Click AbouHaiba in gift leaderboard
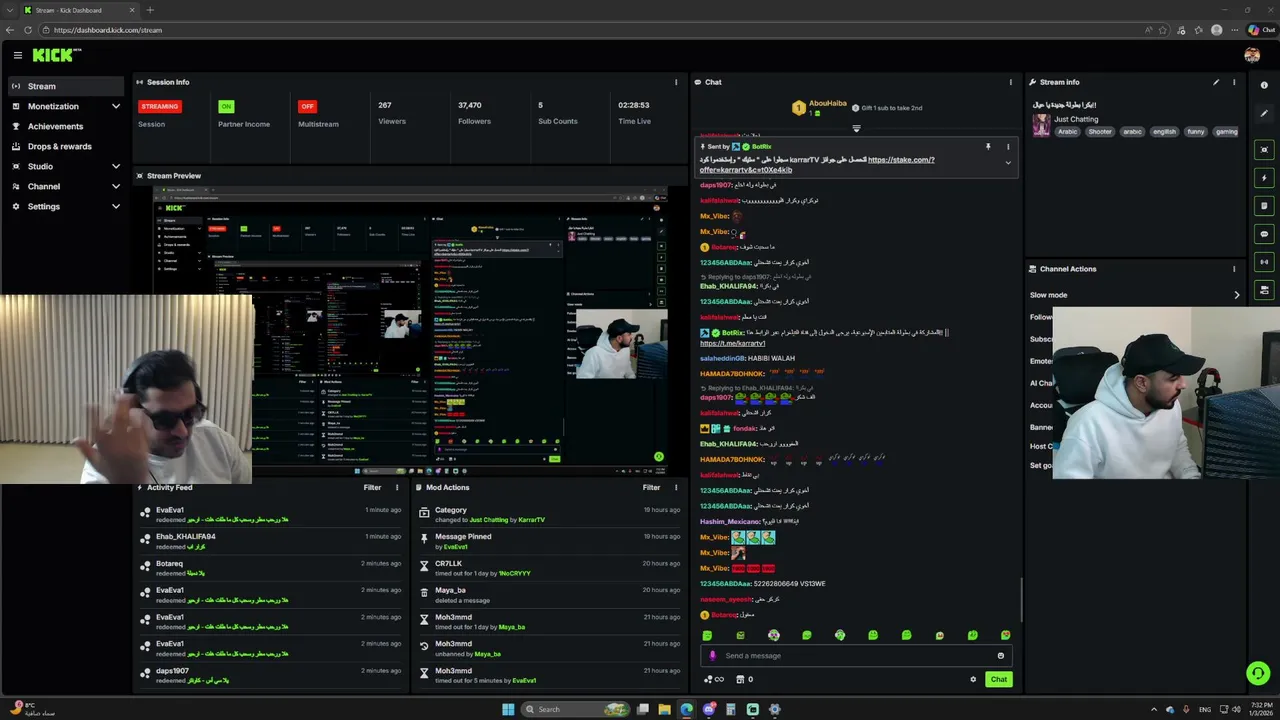The height and width of the screenshot is (720, 1280). (x=827, y=103)
